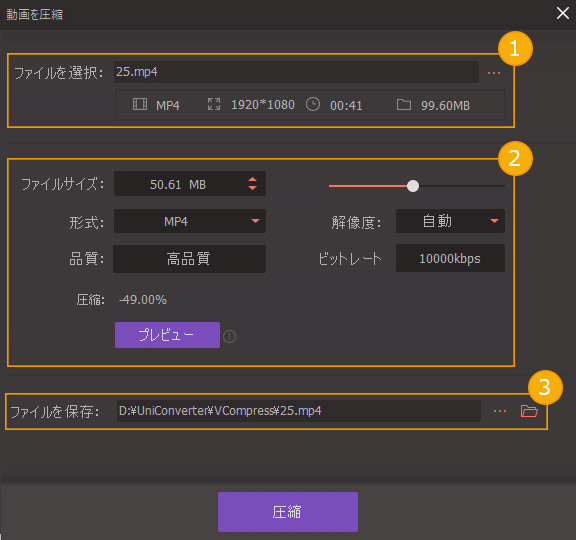The width and height of the screenshot is (576, 540).
Task: Click the unfilled right portion of the size slider
Action: (x=462, y=186)
